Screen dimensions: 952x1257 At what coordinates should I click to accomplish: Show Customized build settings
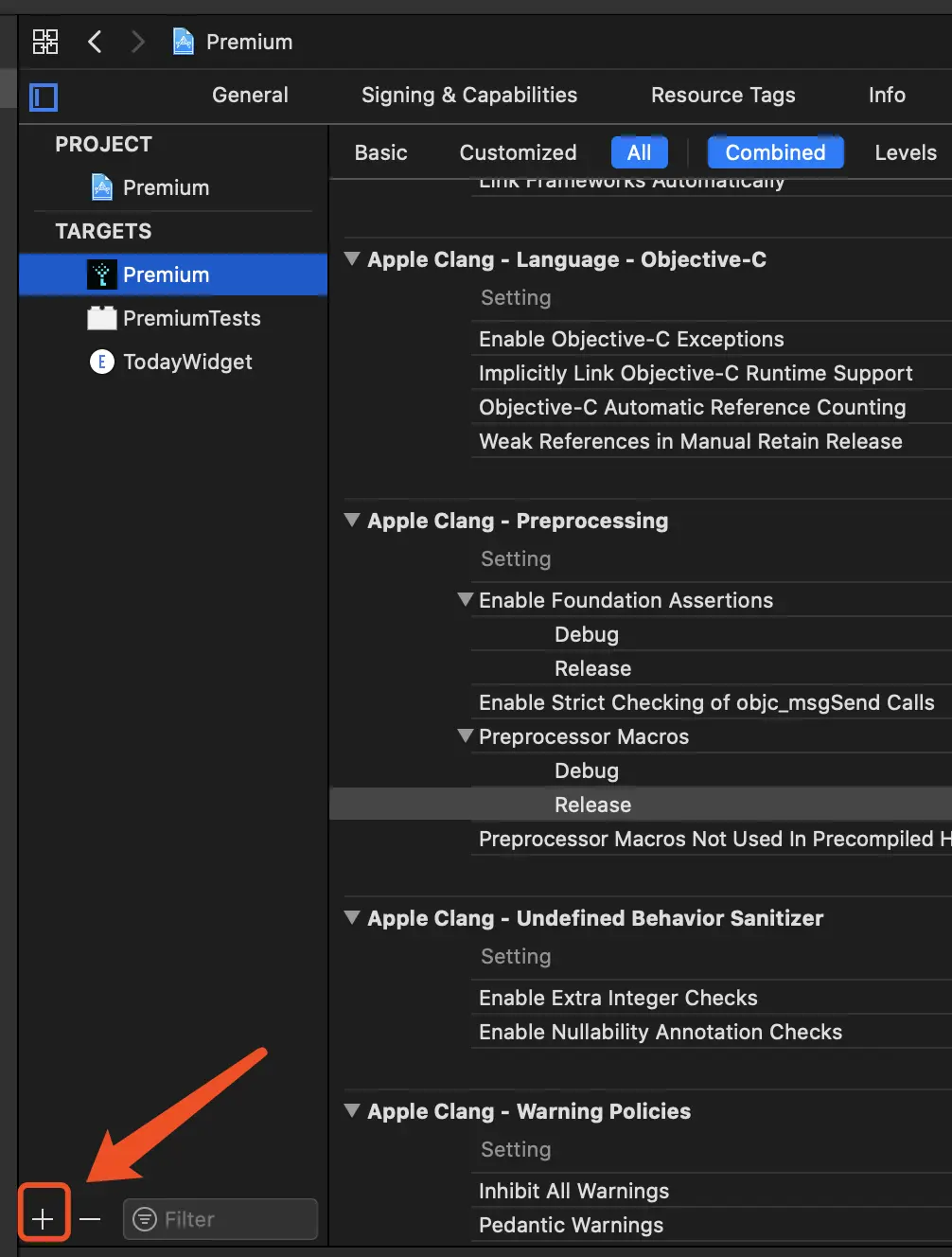coord(518,152)
